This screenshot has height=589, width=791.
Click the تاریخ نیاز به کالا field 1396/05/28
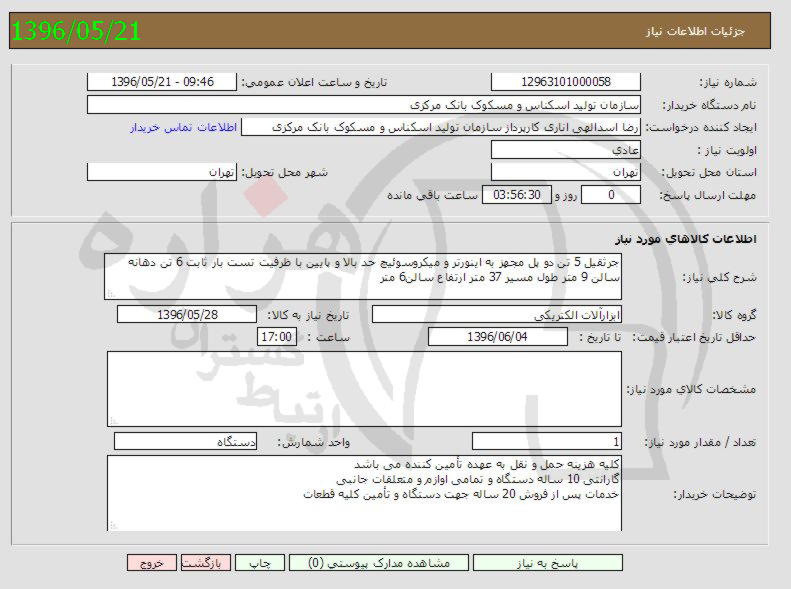click(187, 314)
